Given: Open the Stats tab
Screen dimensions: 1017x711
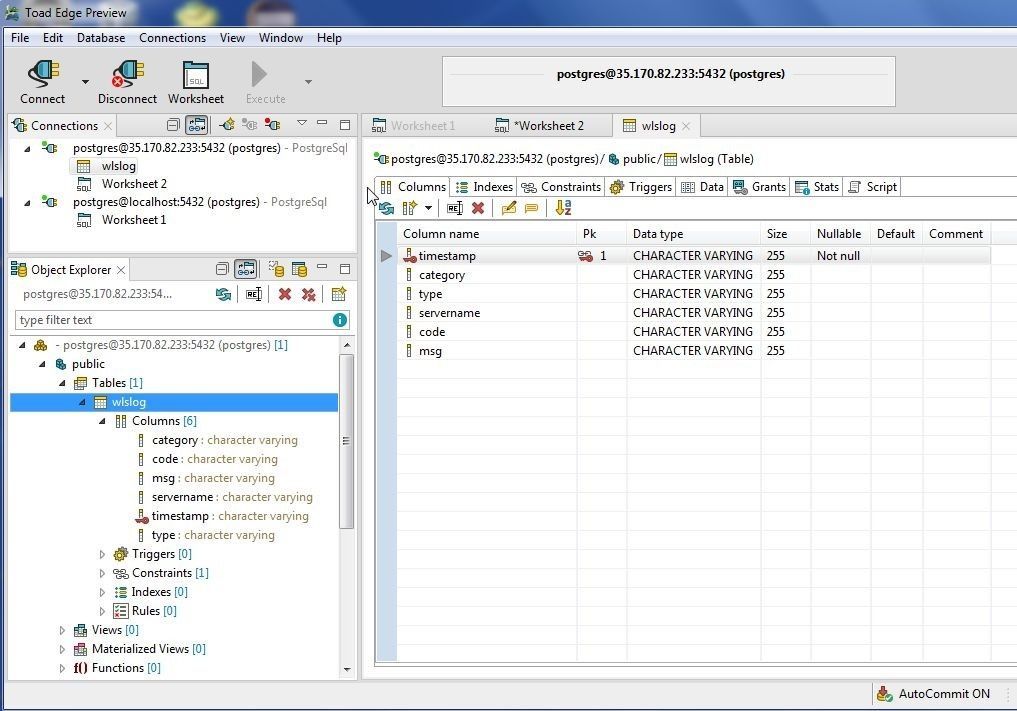Looking at the screenshot, I should (x=817, y=187).
